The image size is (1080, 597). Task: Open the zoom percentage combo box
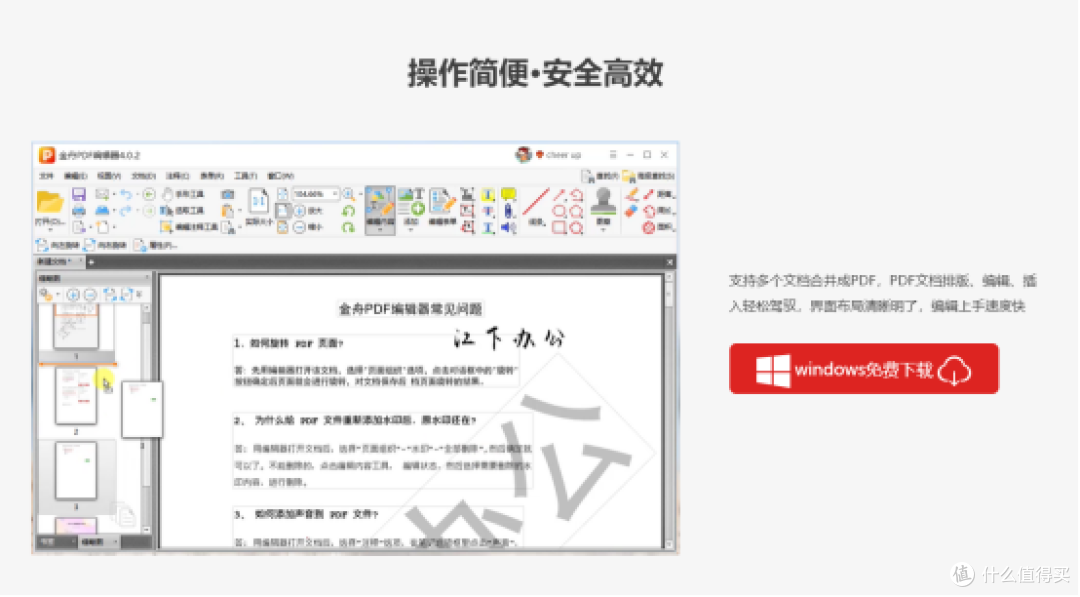tap(316, 194)
